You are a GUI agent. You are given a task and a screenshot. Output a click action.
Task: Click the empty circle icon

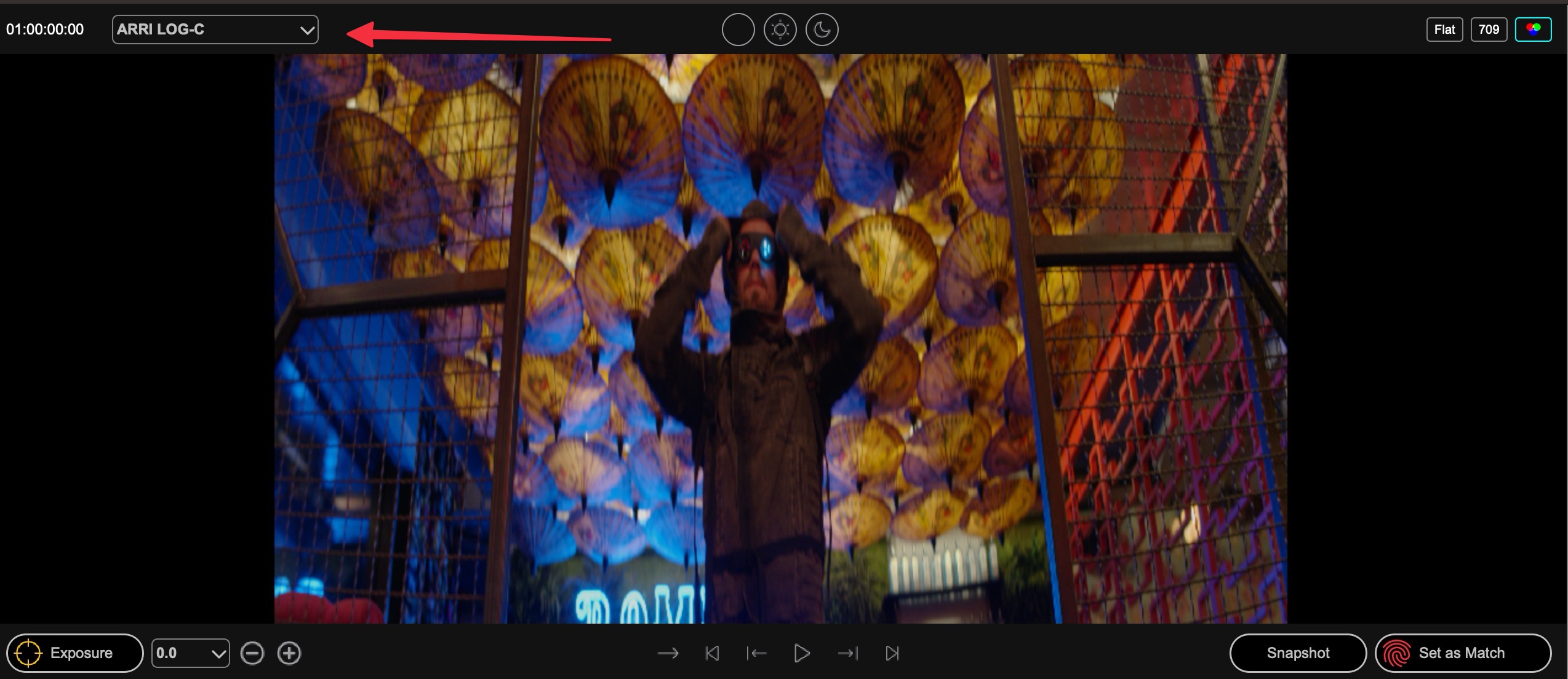pos(738,30)
